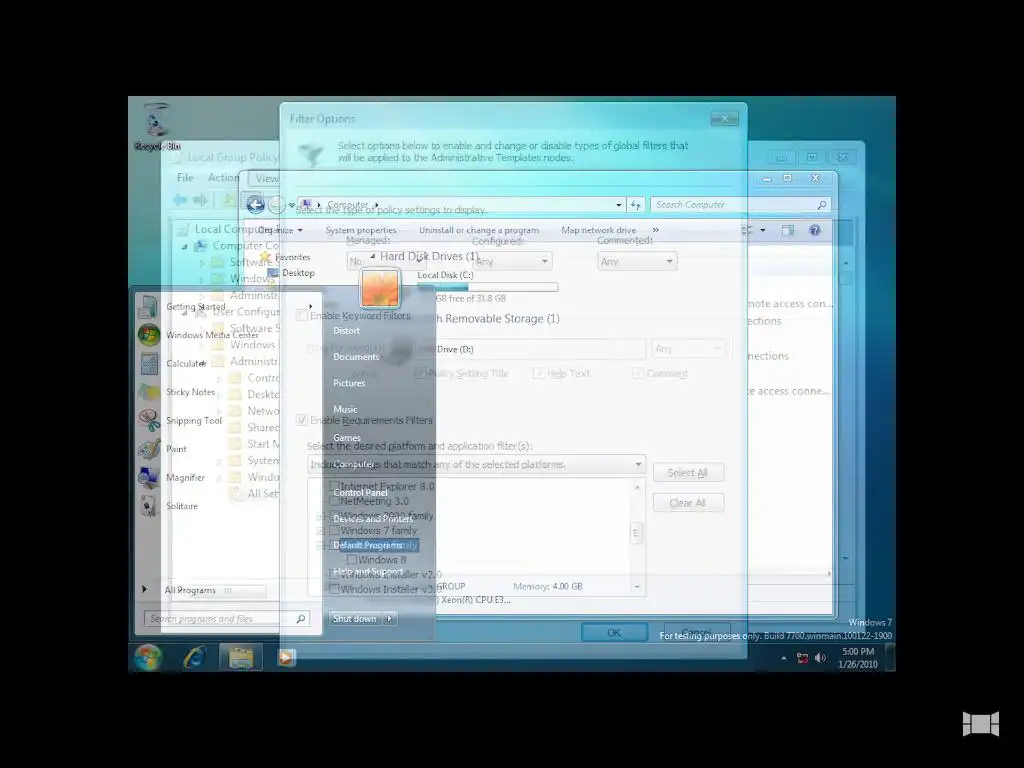This screenshot has height=768, width=1024.
Task: Check the Windows 7 family filter
Action: click(x=334, y=530)
